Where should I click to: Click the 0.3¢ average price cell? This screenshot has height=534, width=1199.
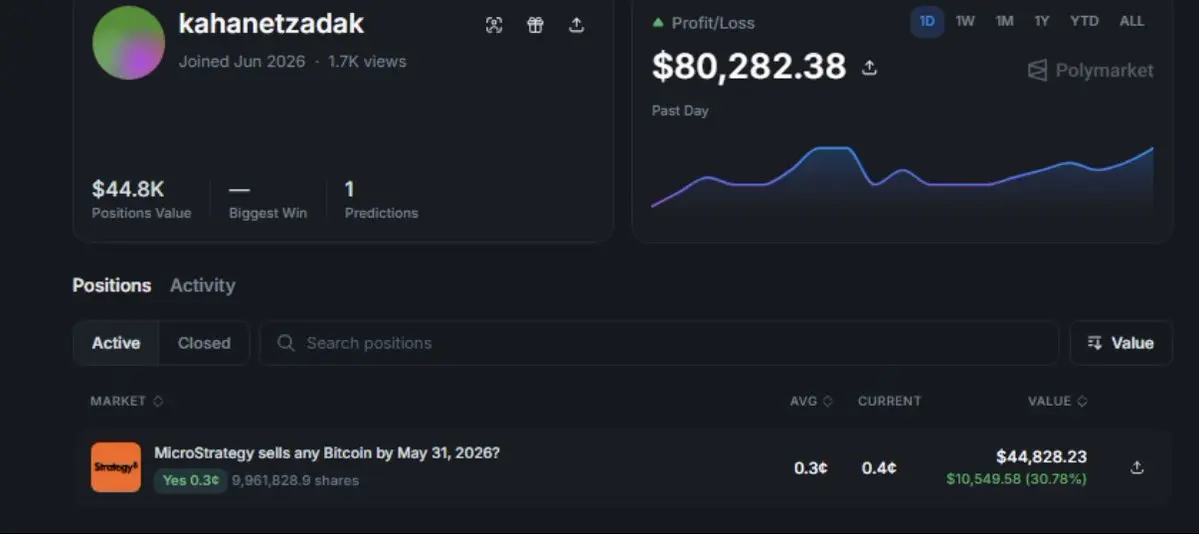click(x=811, y=467)
